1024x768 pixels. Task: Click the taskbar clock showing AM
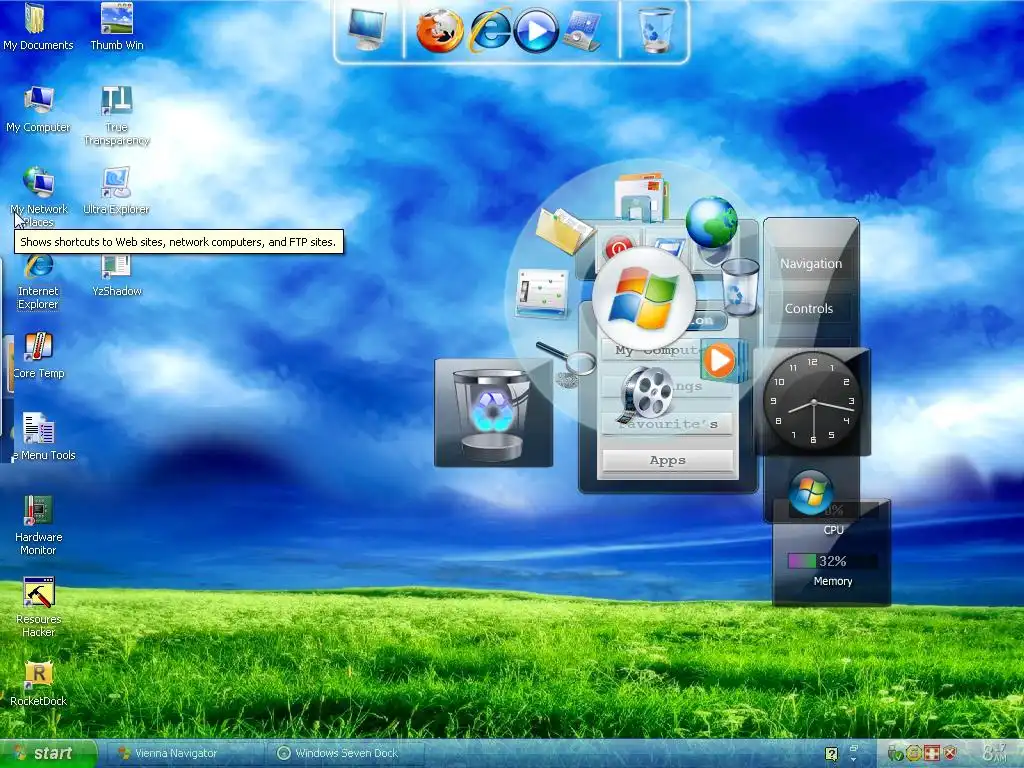pyautogui.click(x=995, y=753)
